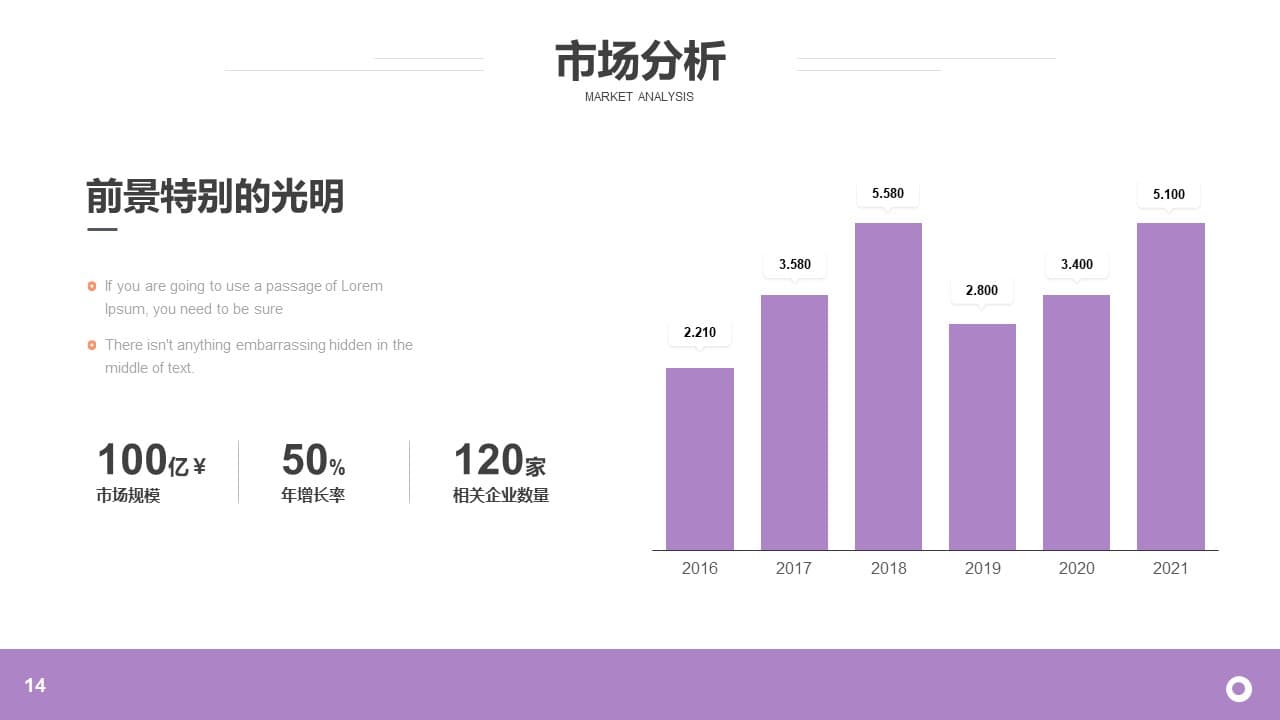The height and width of the screenshot is (720, 1280).
Task: Click the slide number 14
Action: [x=35, y=685]
